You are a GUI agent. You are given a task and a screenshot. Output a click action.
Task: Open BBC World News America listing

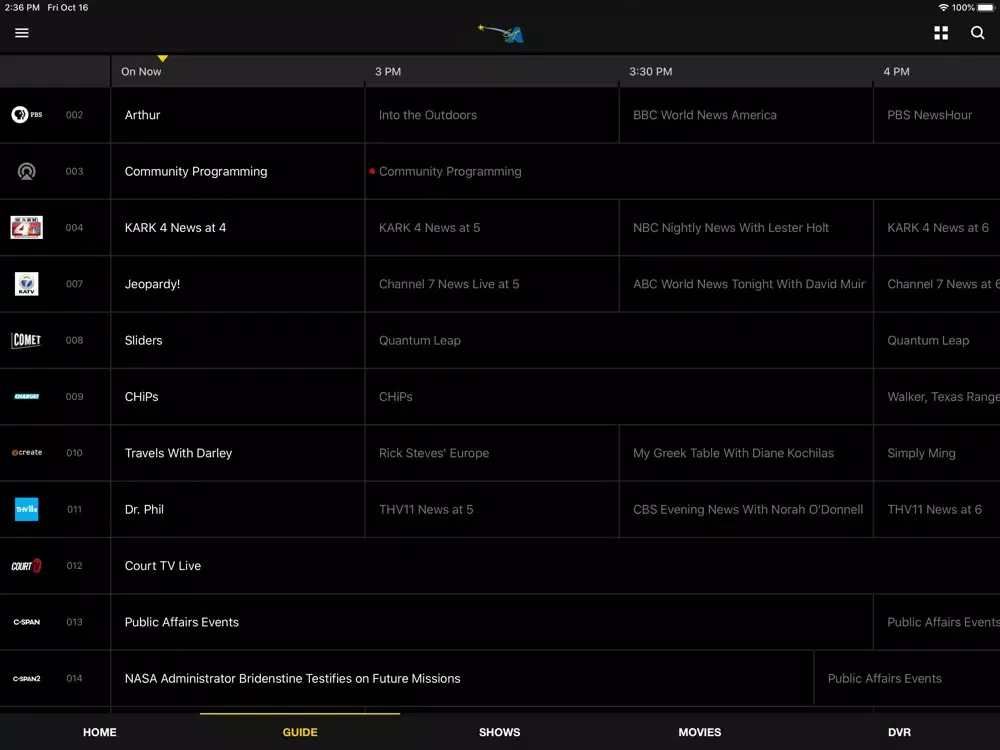pyautogui.click(x=746, y=115)
